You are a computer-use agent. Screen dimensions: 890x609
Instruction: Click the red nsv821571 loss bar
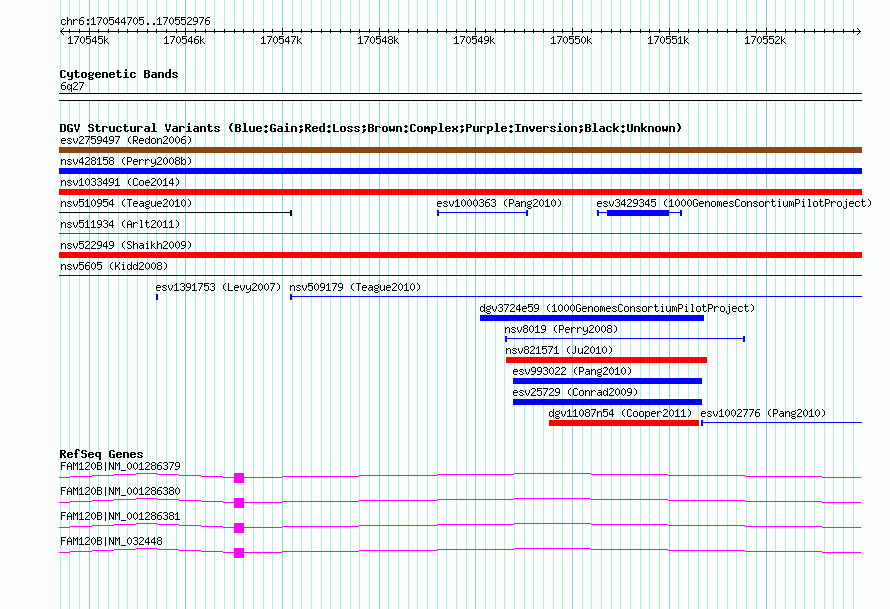pyautogui.click(x=606, y=360)
